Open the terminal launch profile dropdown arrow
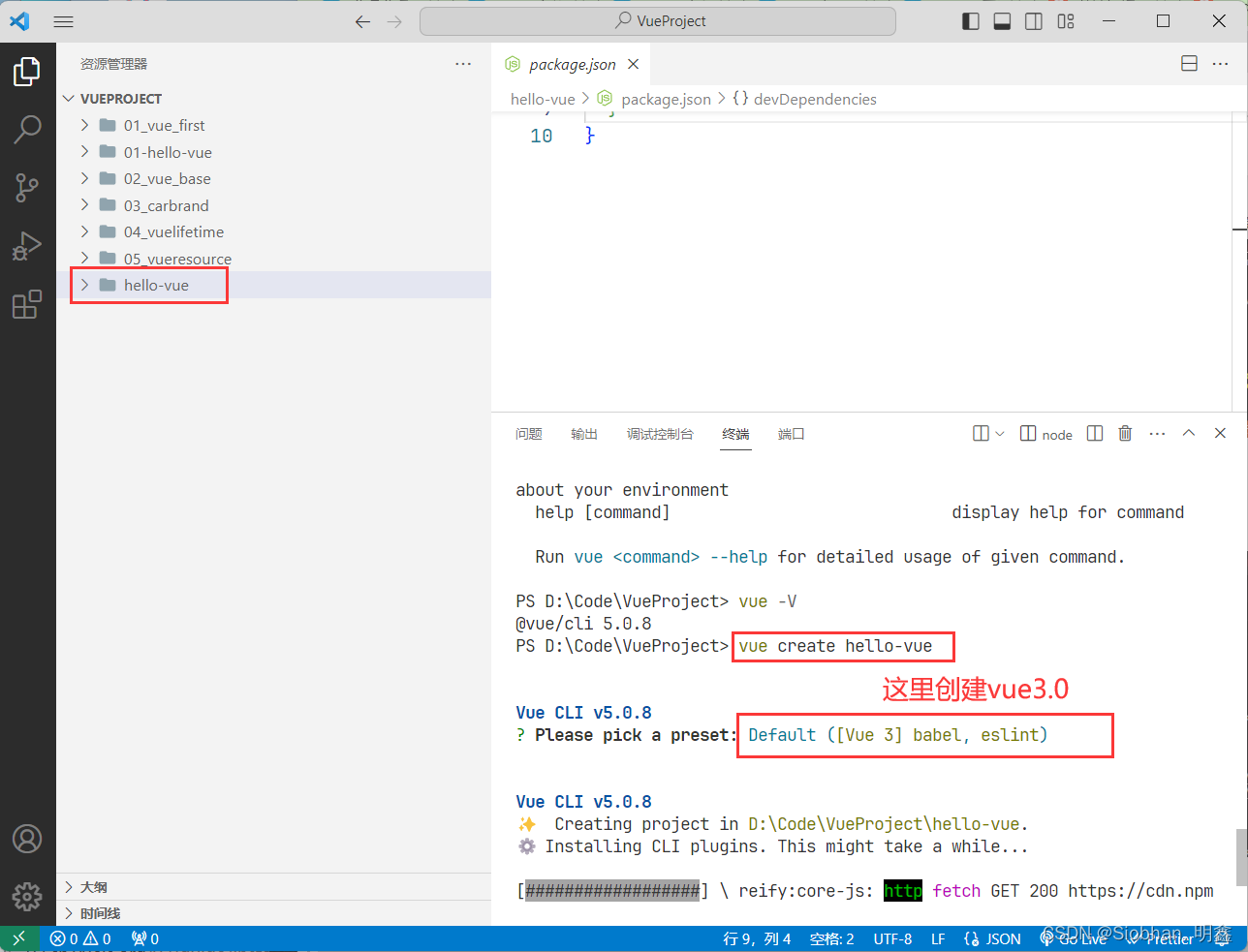This screenshot has height=952, width=1248. pos(1000,434)
